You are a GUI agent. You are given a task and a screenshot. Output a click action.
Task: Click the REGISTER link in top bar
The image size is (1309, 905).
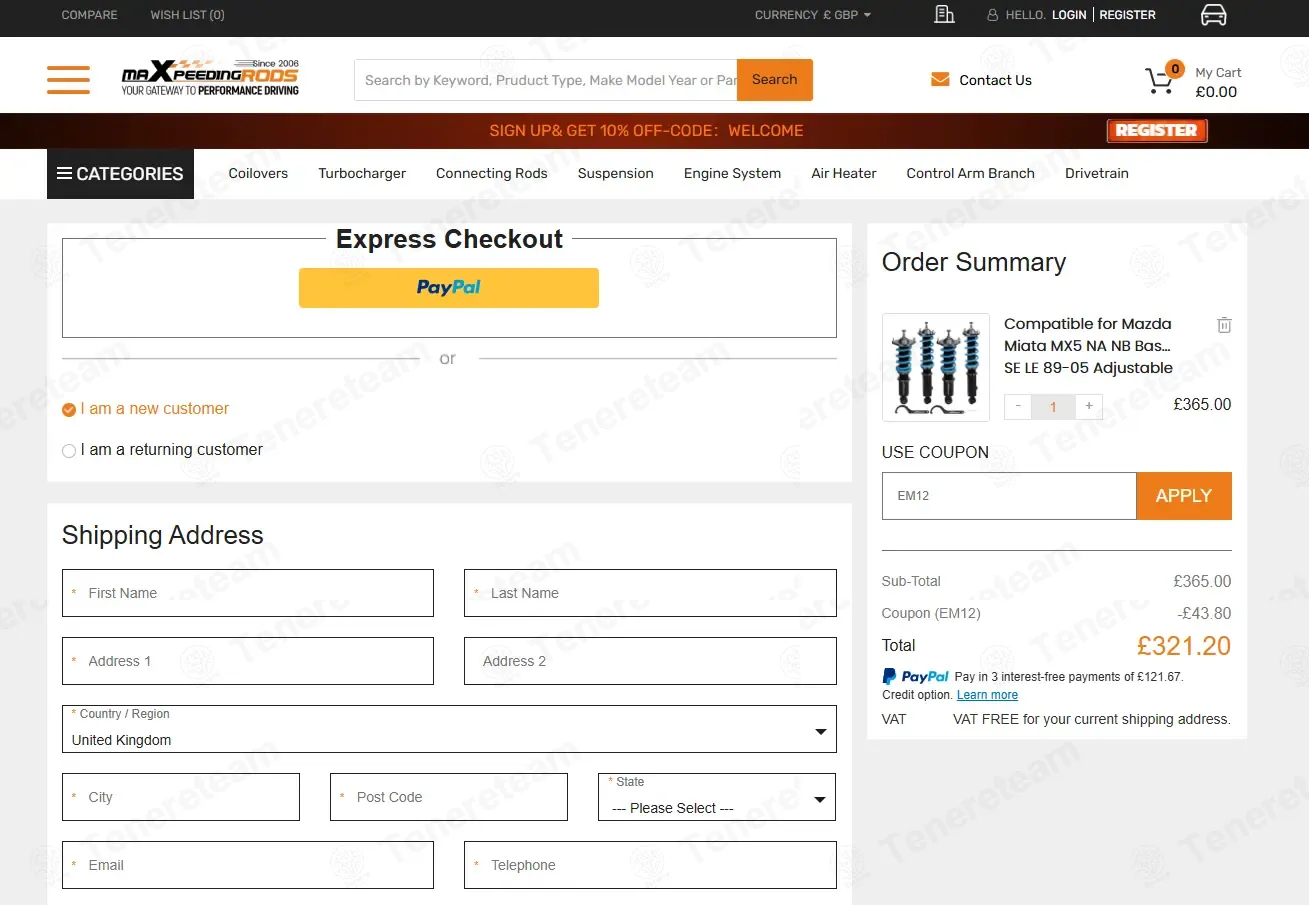[x=1128, y=15]
